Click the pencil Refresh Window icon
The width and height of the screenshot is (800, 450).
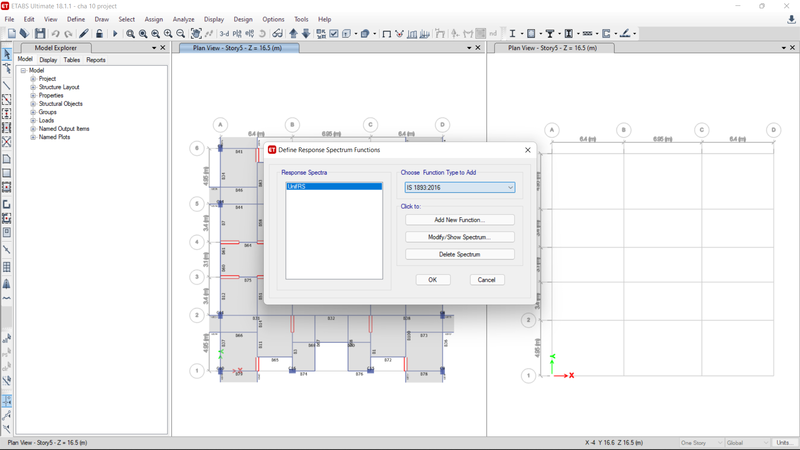pos(84,34)
